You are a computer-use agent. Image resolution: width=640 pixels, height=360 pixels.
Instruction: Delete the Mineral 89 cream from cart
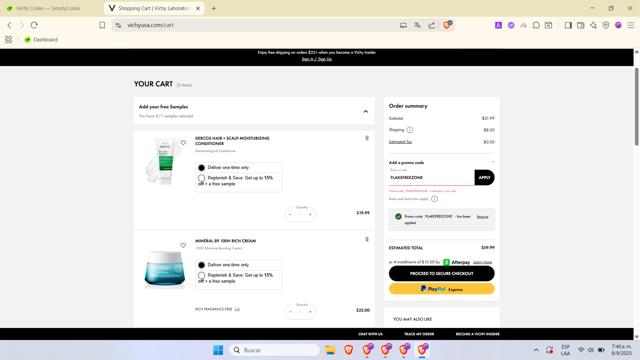pos(367,239)
